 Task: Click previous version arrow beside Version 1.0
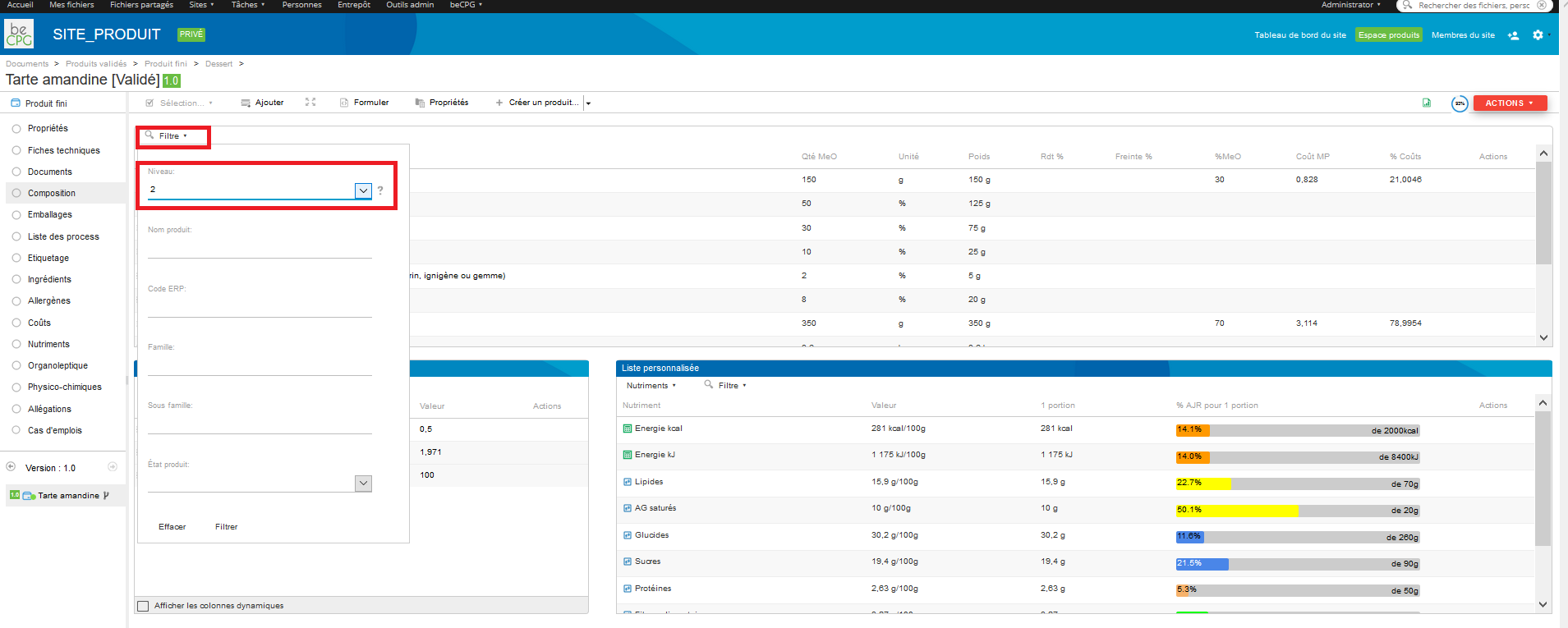(11, 466)
